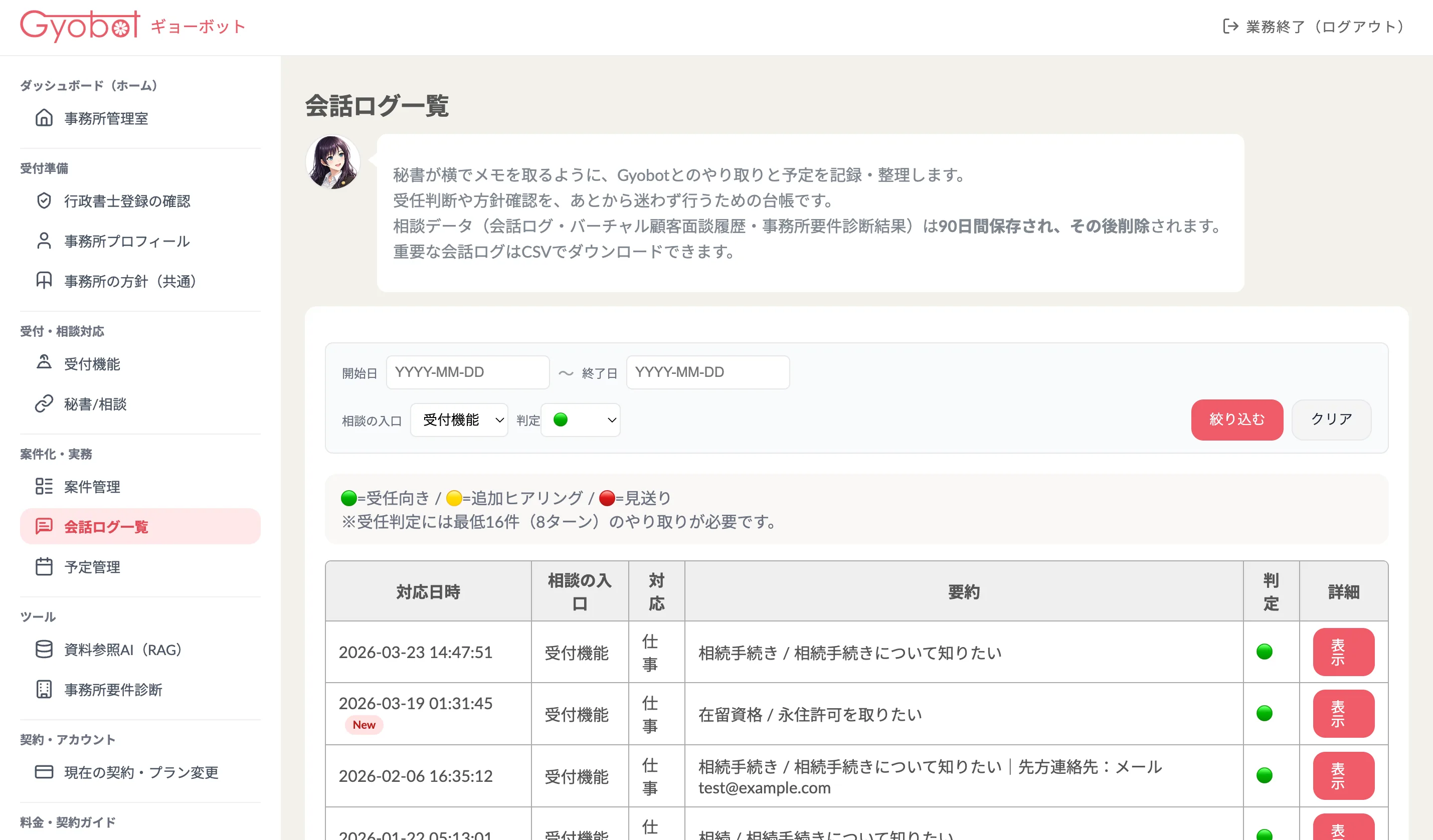
Task: Focus the 開始日 date input field
Action: 467,372
